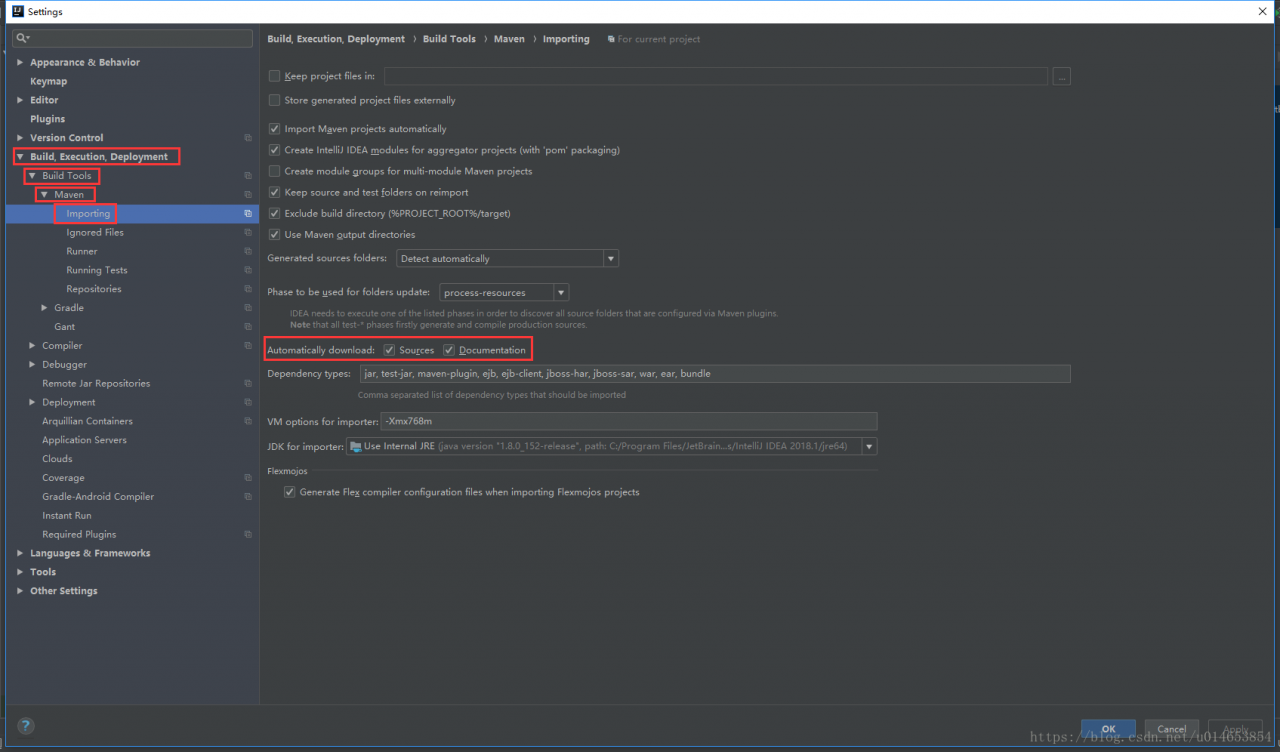
Task: Open help with the question mark icon
Action: (26, 726)
